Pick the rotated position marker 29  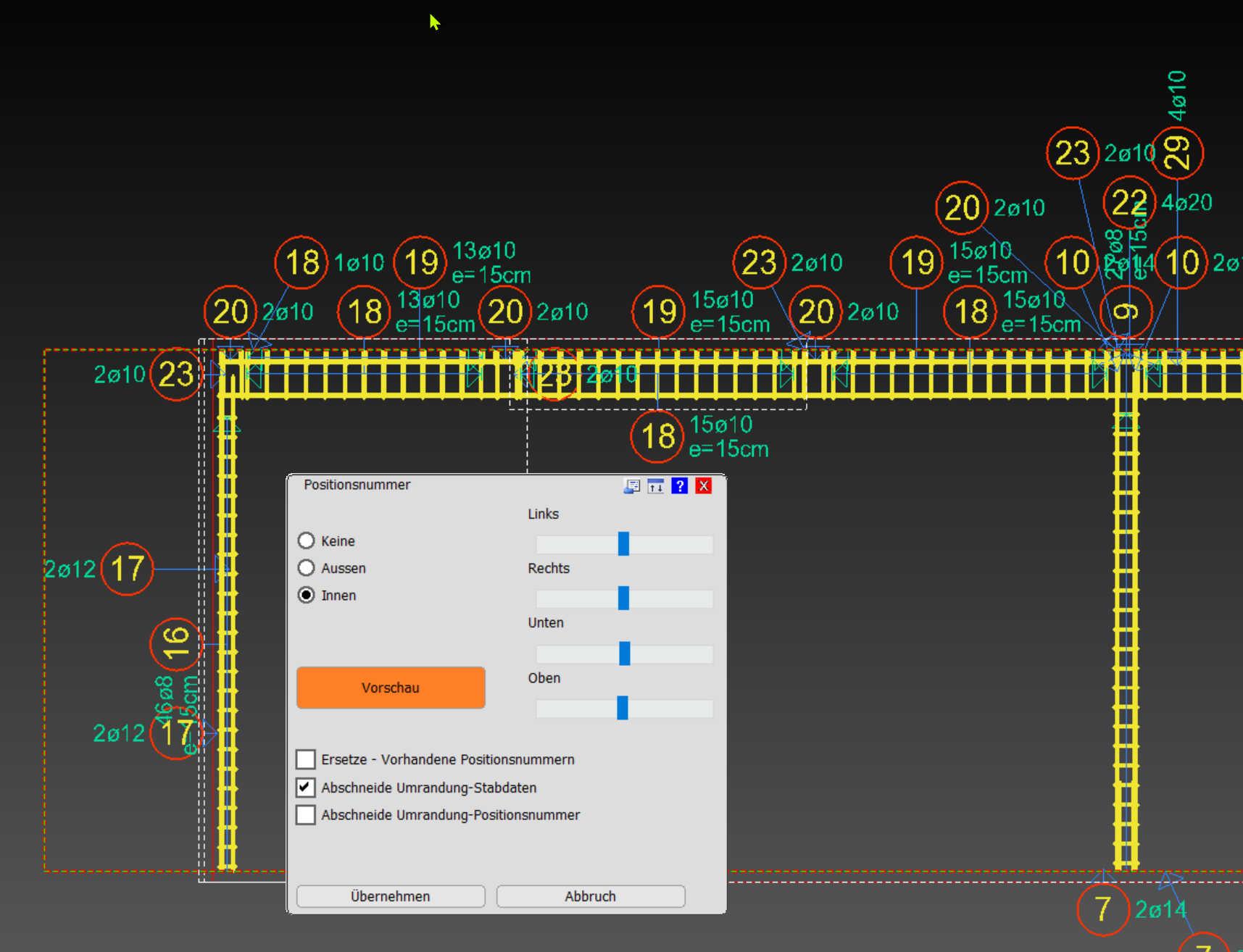click(x=1176, y=153)
